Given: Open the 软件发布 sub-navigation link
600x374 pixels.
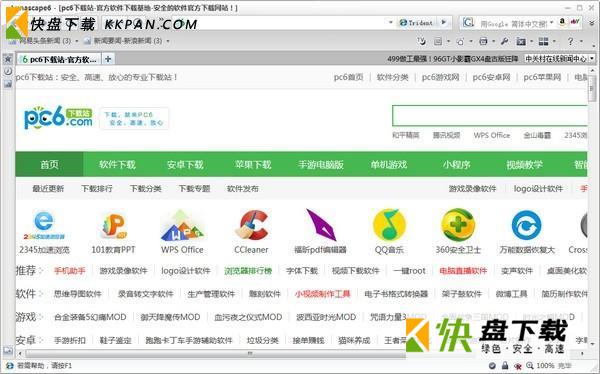Looking at the screenshot, I should pos(243,188).
